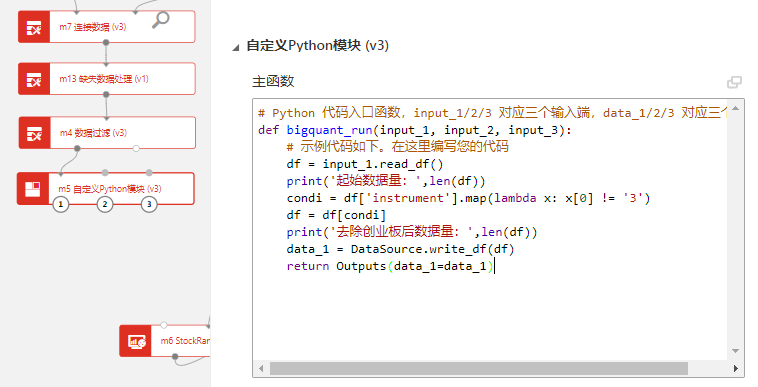Click the 'return Outputs' code line
Screen dimensions: 758x387
click(x=390, y=266)
